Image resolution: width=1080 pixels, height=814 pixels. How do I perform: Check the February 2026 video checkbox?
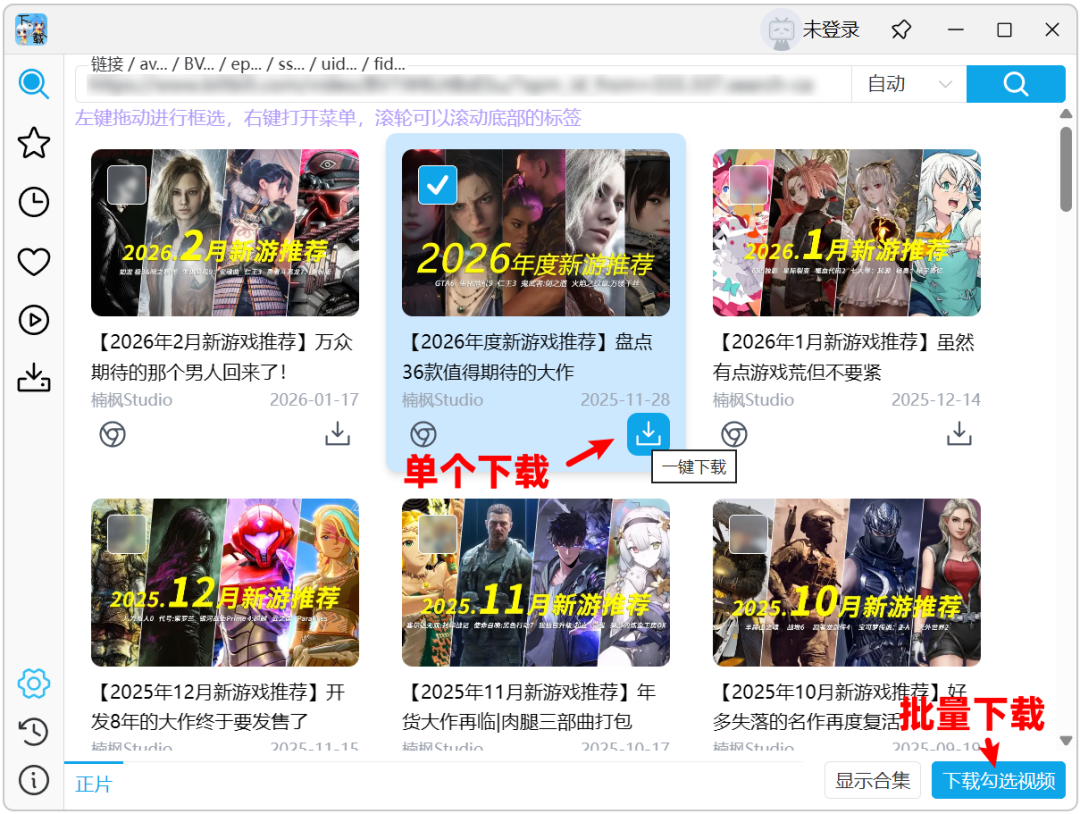pyautogui.click(x=127, y=185)
